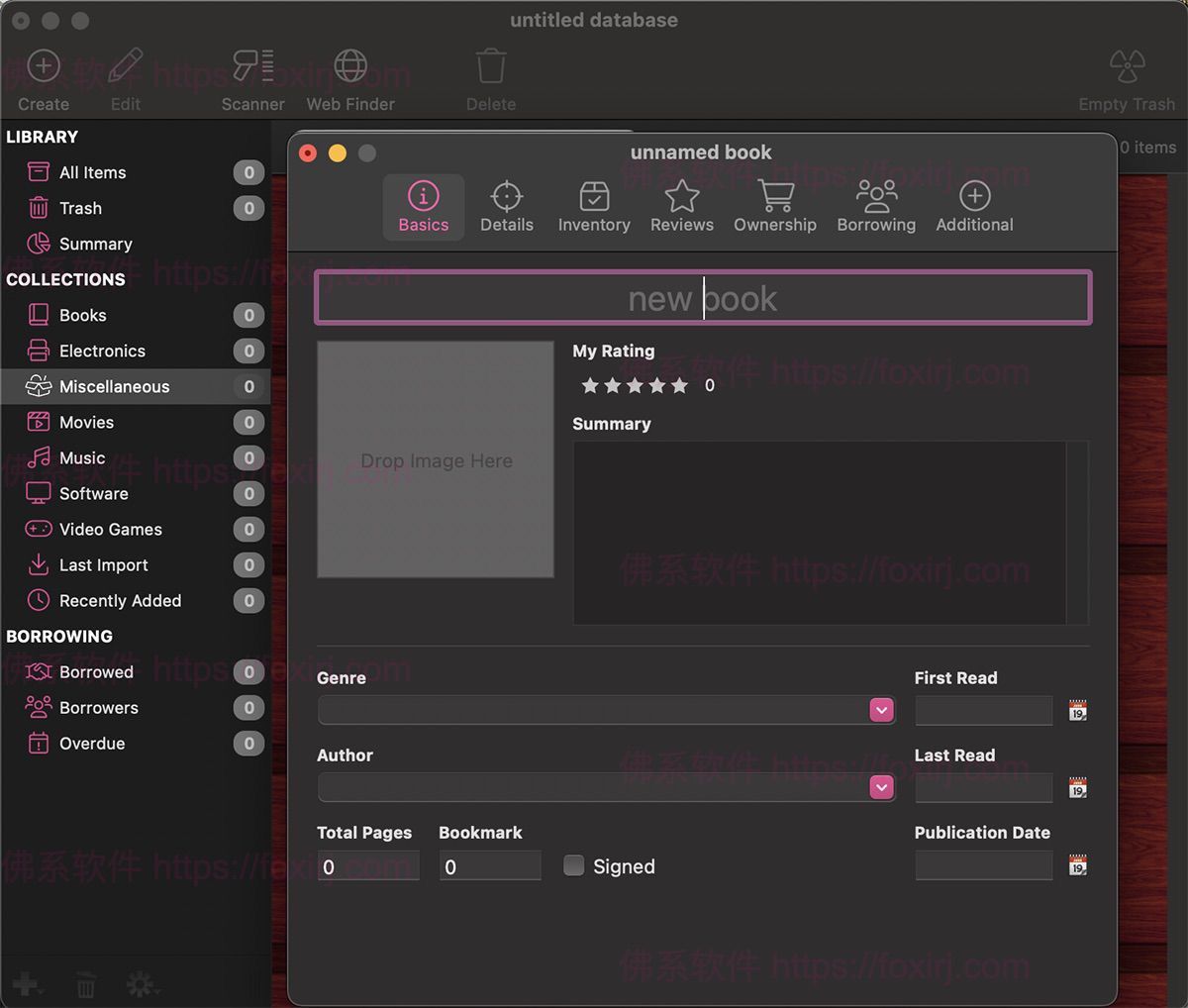The image size is (1188, 1008).
Task: Click the Web Finder globe icon
Action: pyautogui.click(x=350, y=65)
